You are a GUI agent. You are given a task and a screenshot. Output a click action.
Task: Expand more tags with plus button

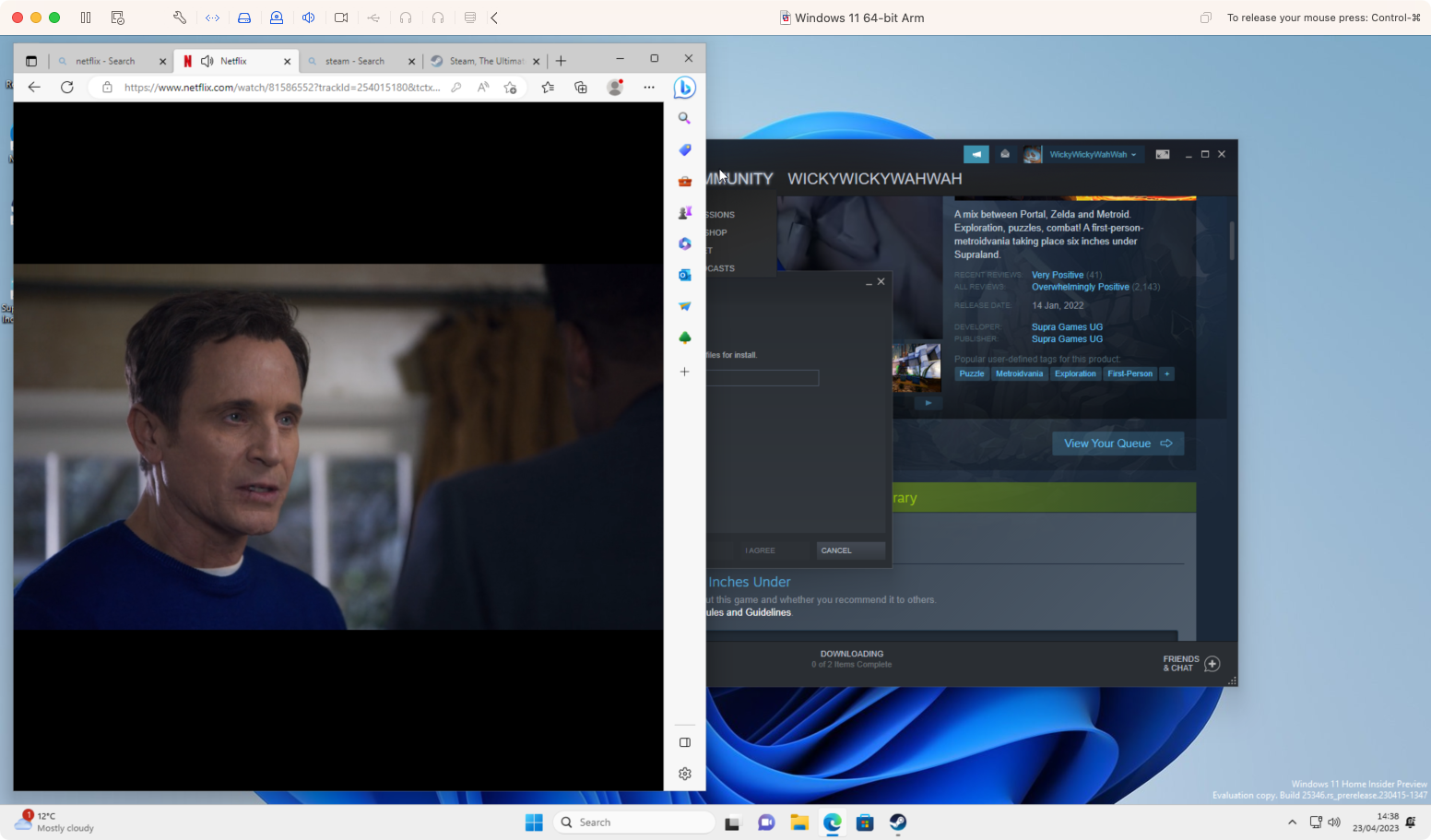pos(1166,373)
